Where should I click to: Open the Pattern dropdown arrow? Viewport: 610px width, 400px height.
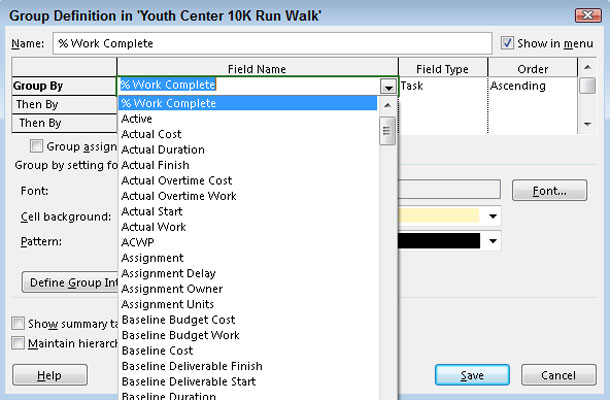(x=493, y=241)
